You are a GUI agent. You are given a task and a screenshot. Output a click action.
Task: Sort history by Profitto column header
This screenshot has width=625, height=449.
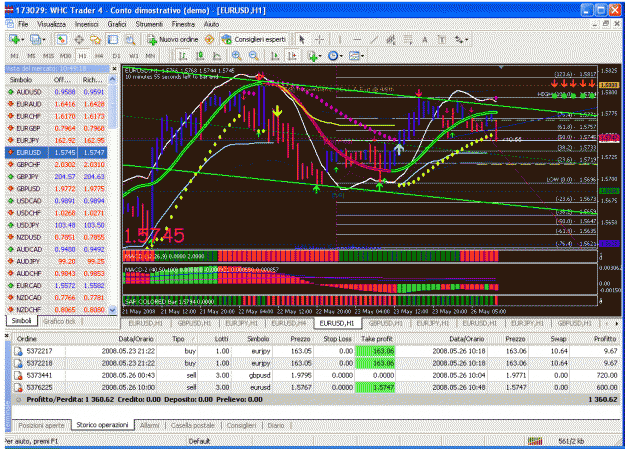(605, 339)
